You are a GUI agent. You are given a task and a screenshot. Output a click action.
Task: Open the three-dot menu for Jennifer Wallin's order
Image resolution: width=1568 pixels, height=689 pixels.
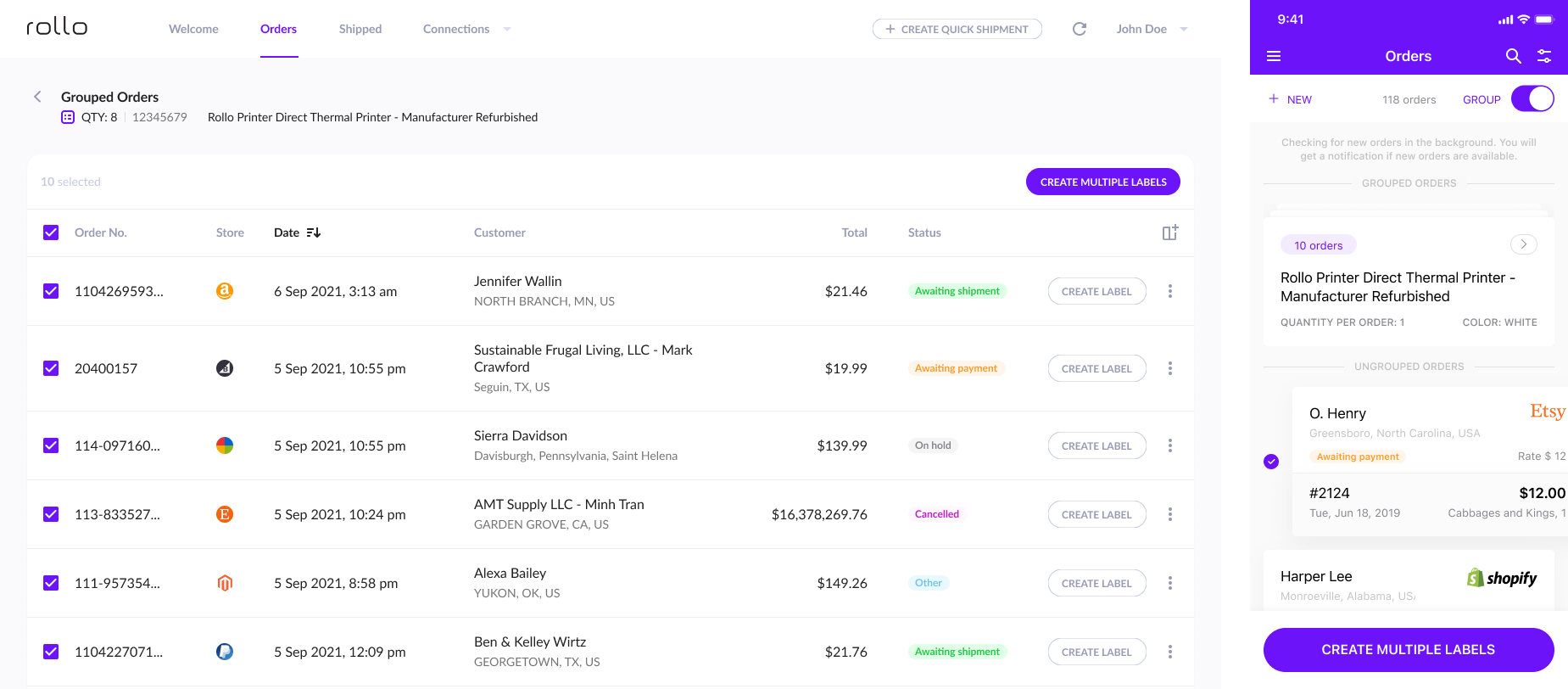tap(1169, 291)
